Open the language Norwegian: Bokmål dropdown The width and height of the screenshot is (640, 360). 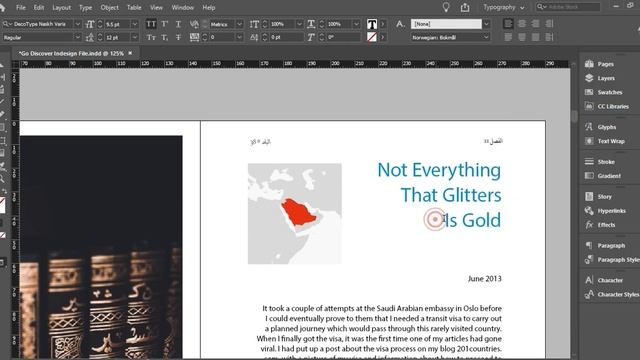coord(486,37)
